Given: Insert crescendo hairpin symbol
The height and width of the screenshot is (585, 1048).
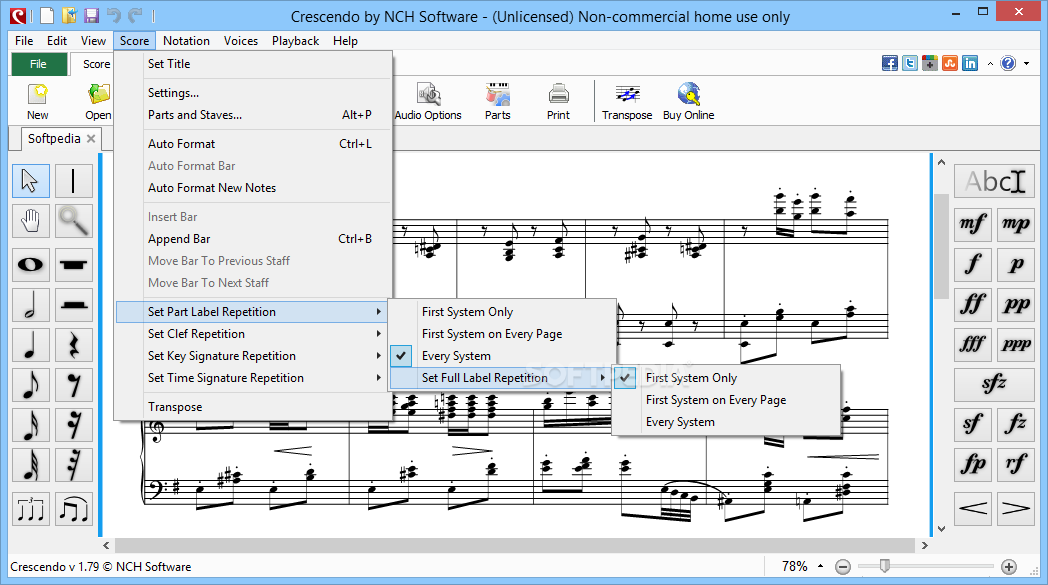Looking at the screenshot, I should tap(972, 509).
